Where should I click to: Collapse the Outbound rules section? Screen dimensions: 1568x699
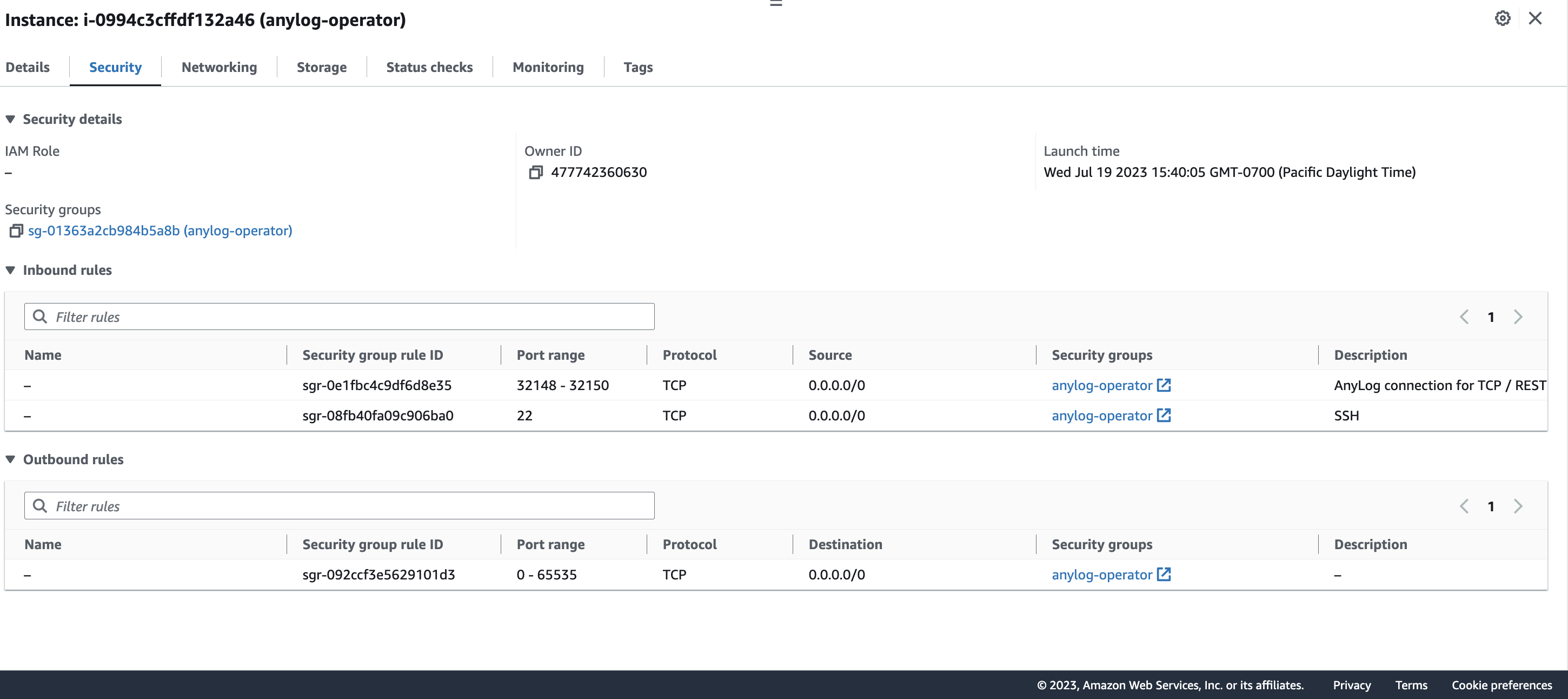10,459
